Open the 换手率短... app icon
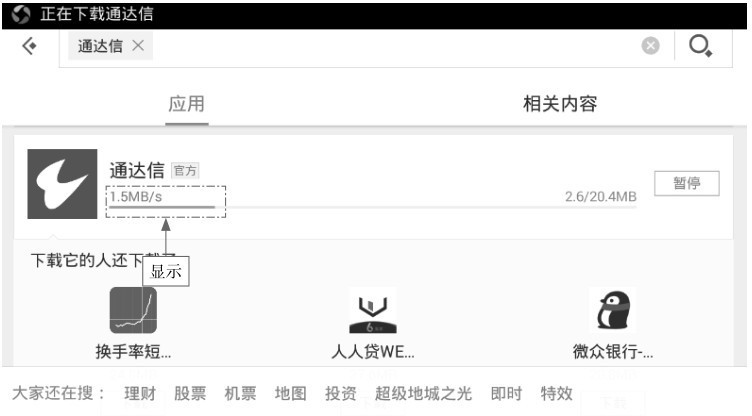752x416 pixels. (133, 310)
